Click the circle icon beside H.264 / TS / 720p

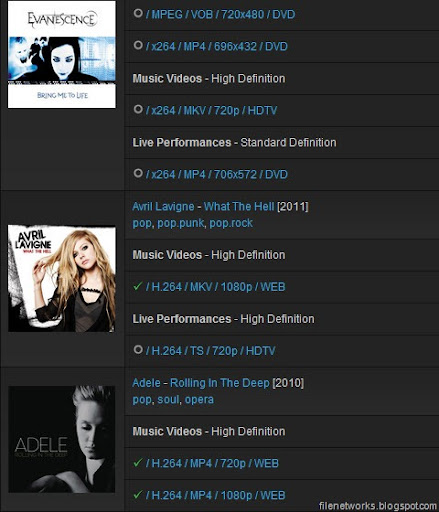(x=138, y=350)
